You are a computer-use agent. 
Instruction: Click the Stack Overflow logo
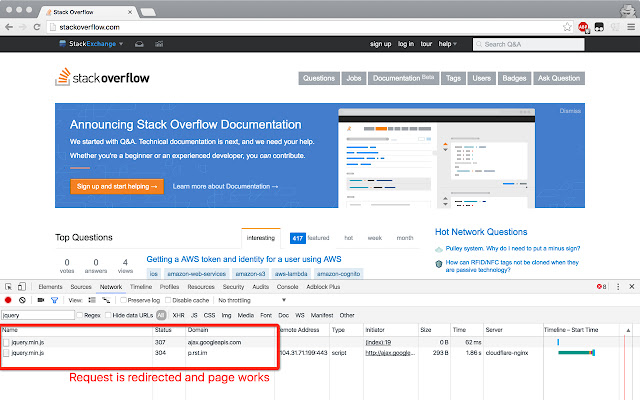coord(102,77)
